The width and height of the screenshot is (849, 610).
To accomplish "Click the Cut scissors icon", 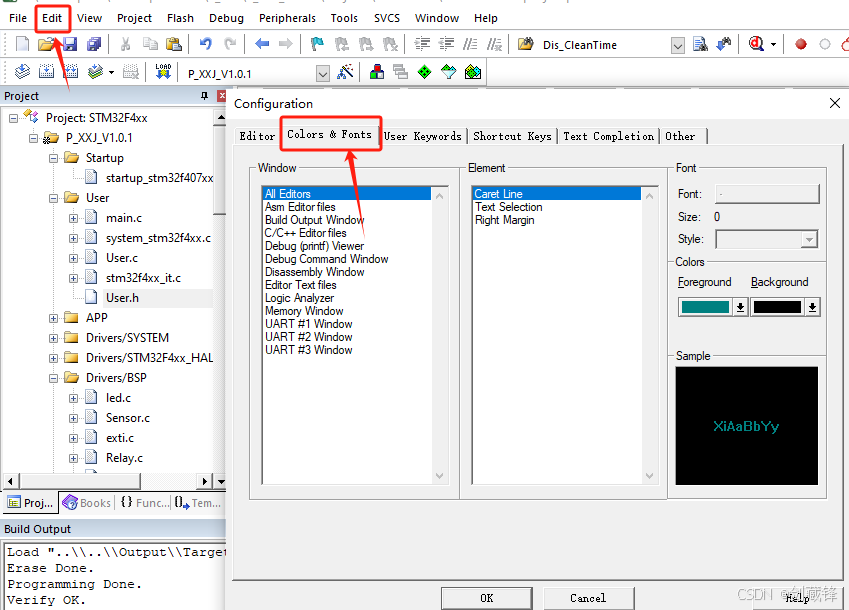I will point(125,44).
